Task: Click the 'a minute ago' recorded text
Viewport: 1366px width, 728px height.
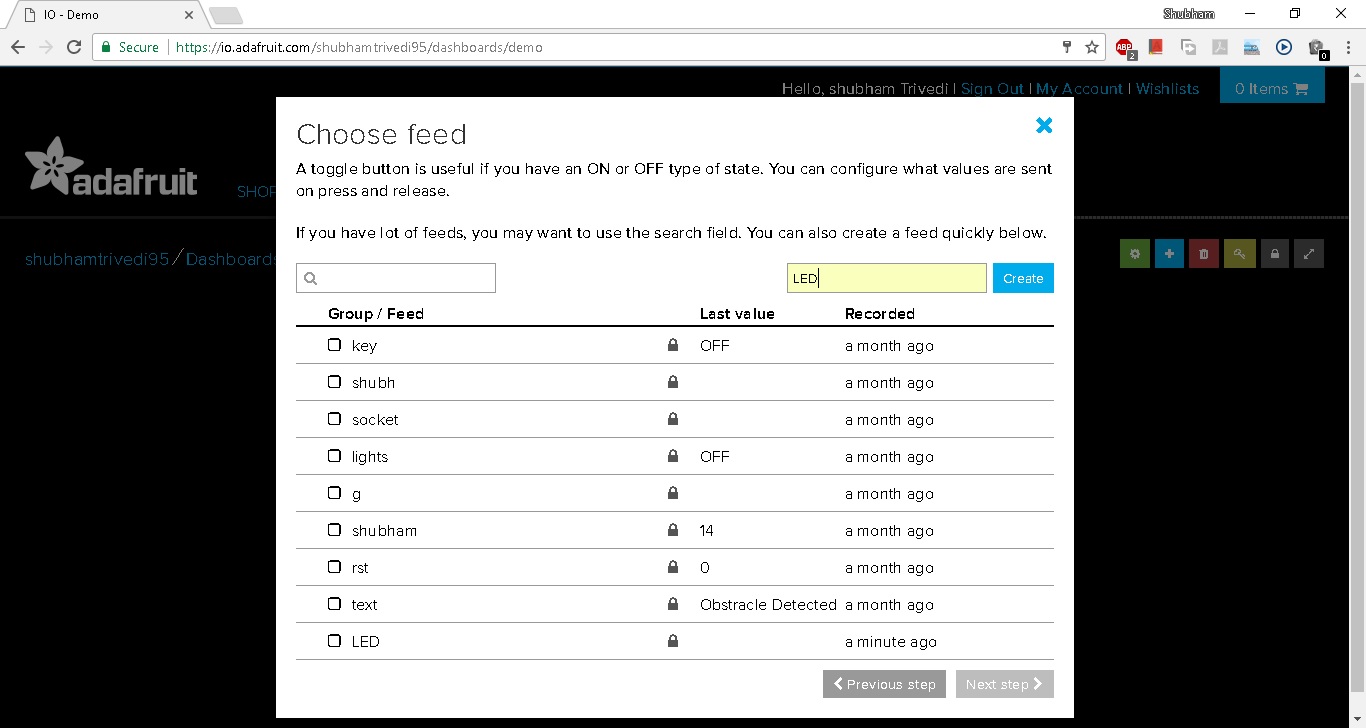Action: click(891, 641)
